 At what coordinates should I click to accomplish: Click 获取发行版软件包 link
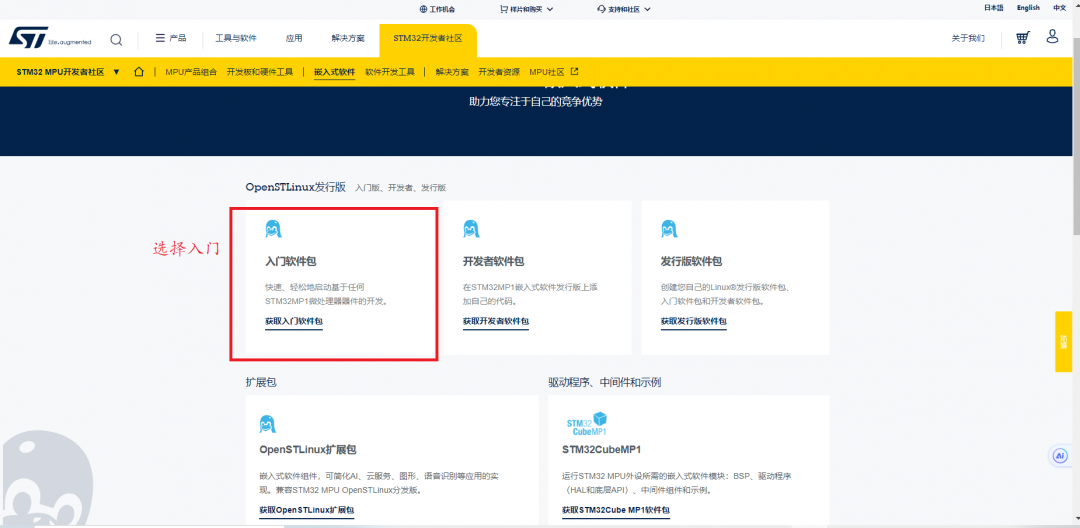(x=694, y=321)
